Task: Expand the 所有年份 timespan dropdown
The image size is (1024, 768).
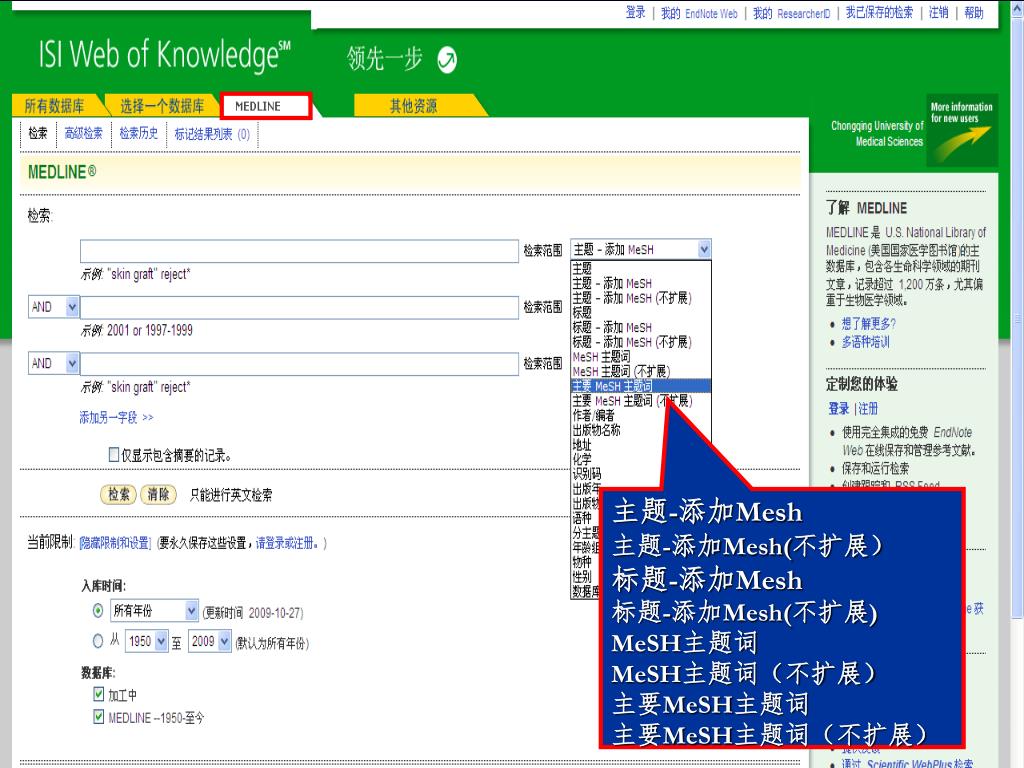Action: (x=154, y=611)
